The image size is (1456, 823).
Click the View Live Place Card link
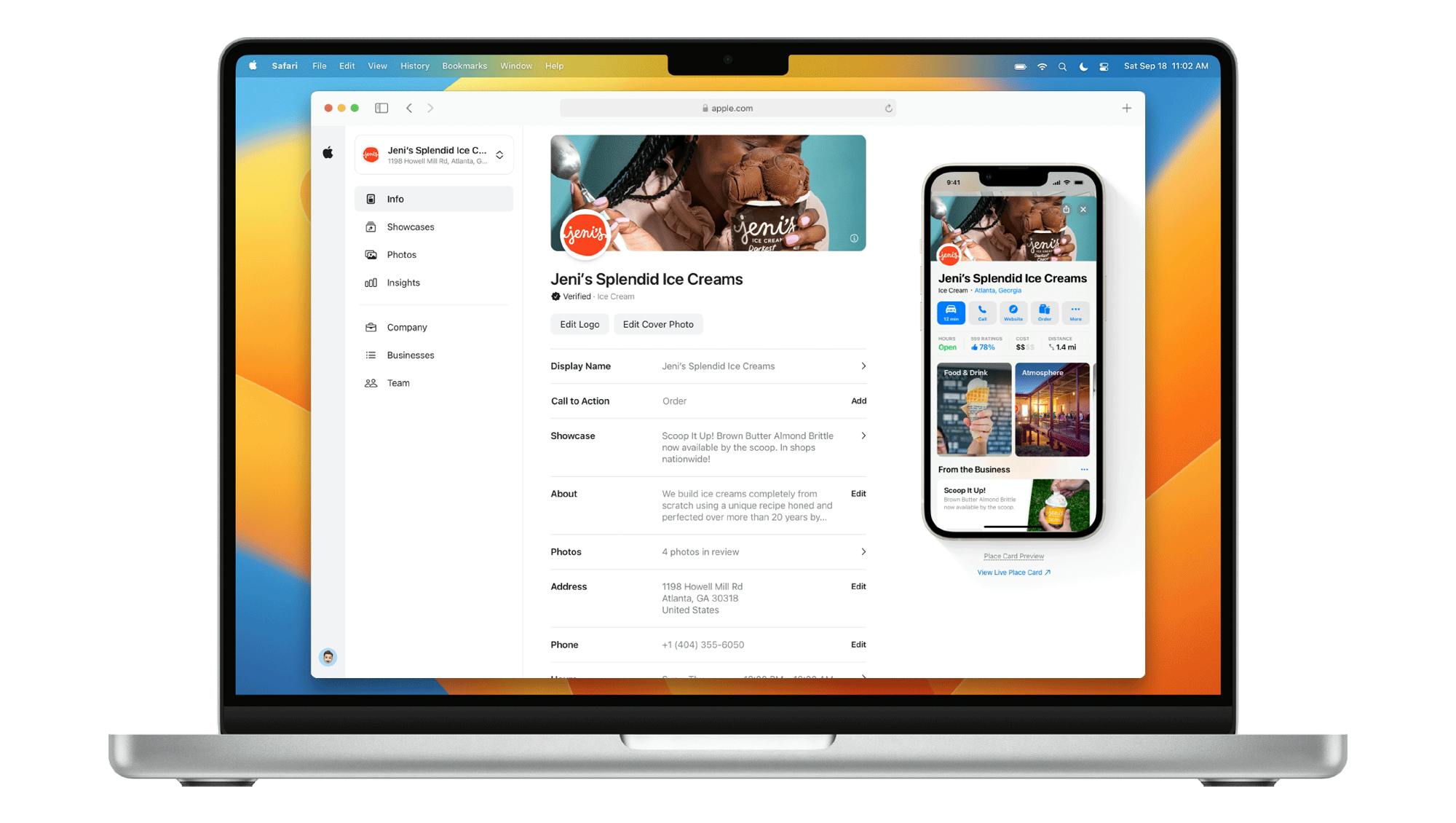pos(1012,572)
